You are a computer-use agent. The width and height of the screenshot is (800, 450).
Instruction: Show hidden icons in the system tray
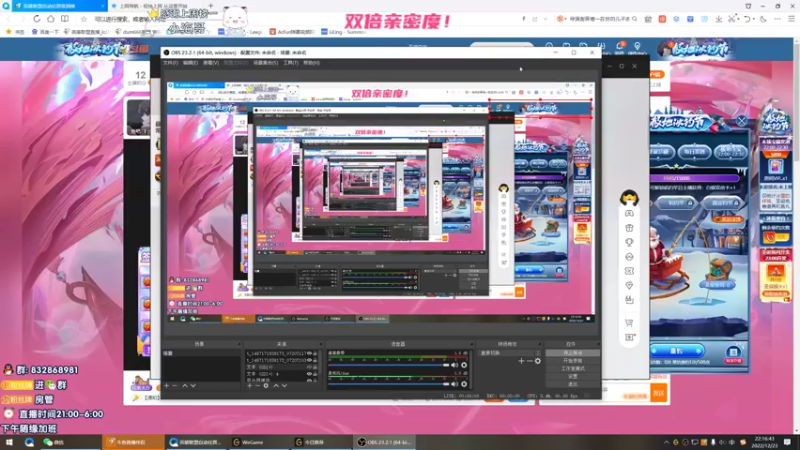[666, 442]
